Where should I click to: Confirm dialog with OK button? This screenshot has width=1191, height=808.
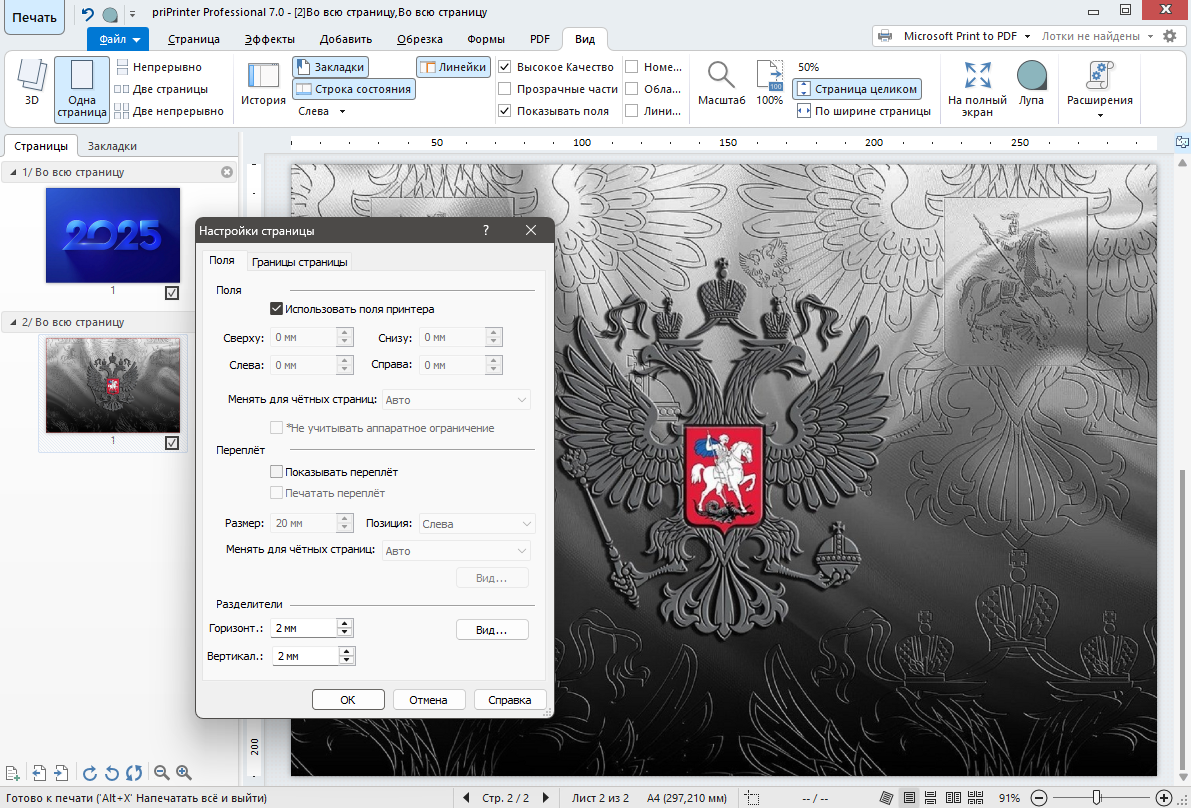[348, 700]
